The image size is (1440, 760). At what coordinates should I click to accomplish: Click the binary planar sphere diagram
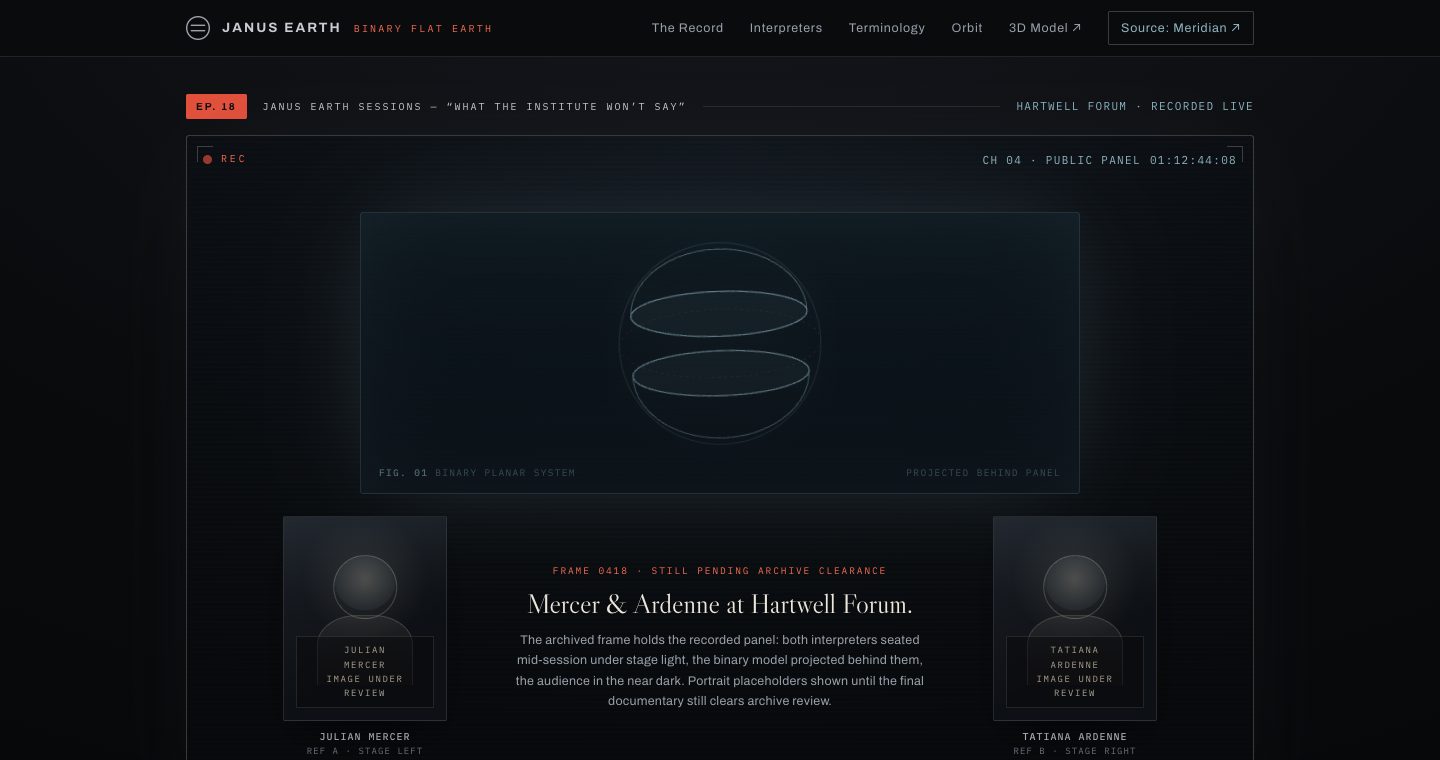coord(720,343)
